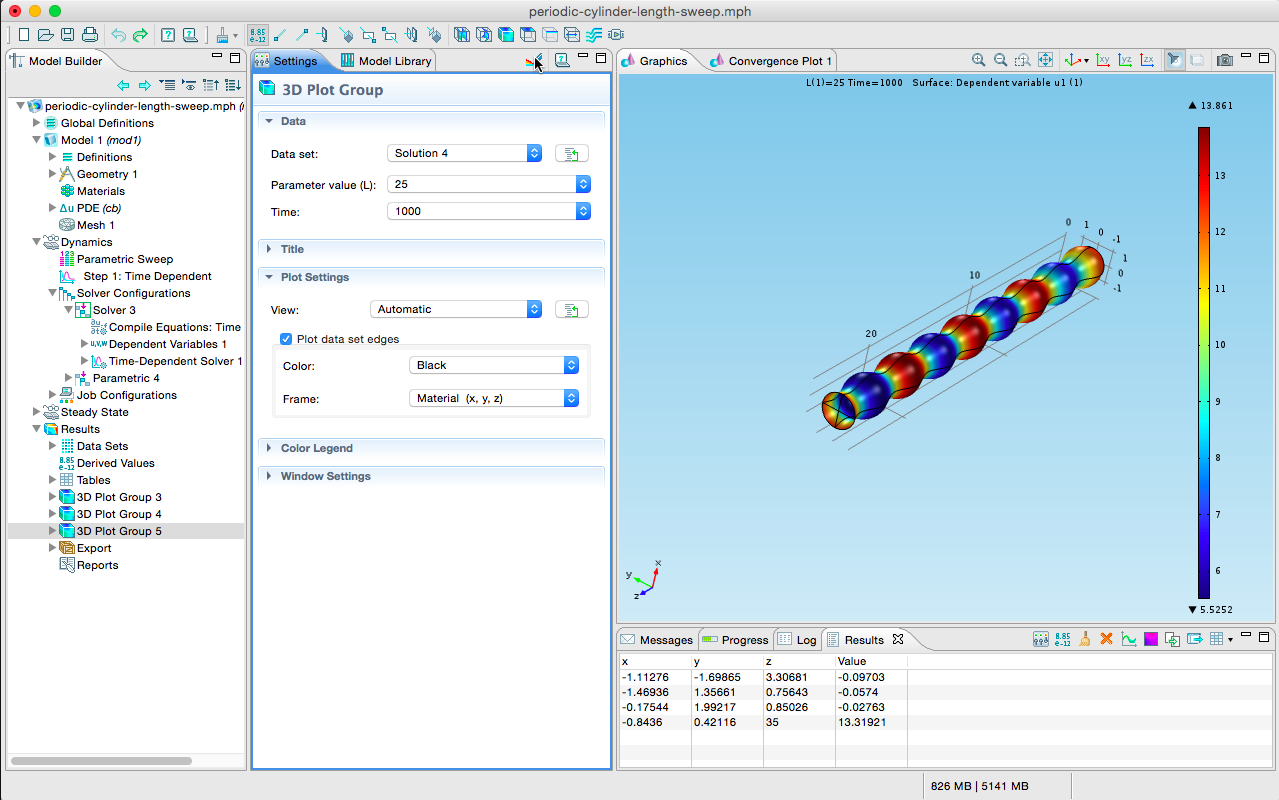Viewport: 1279px width, 800px height.
Task: Click the Zoom box icon
Action: pos(1023,60)
